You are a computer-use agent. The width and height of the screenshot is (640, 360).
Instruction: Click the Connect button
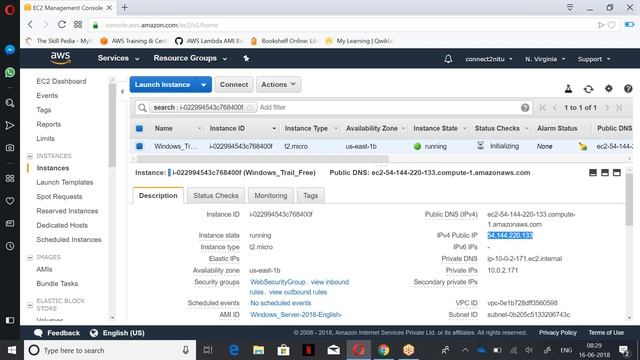click(234, 84)
